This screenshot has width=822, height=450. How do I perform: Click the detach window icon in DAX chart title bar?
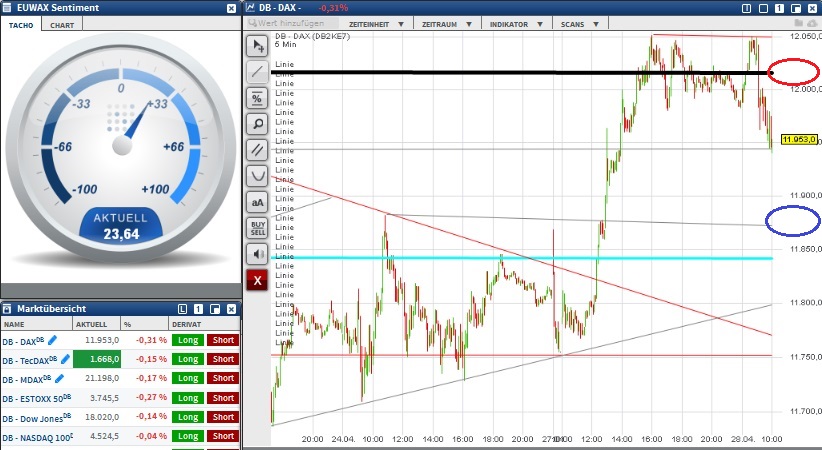click(x=796, y=8)
